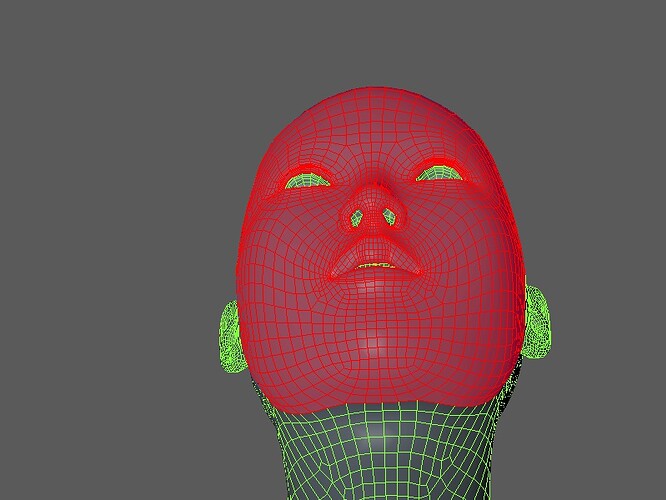Select the lower lip of the face
Viewport: 666px width, 500px height.
coord(374,278)
